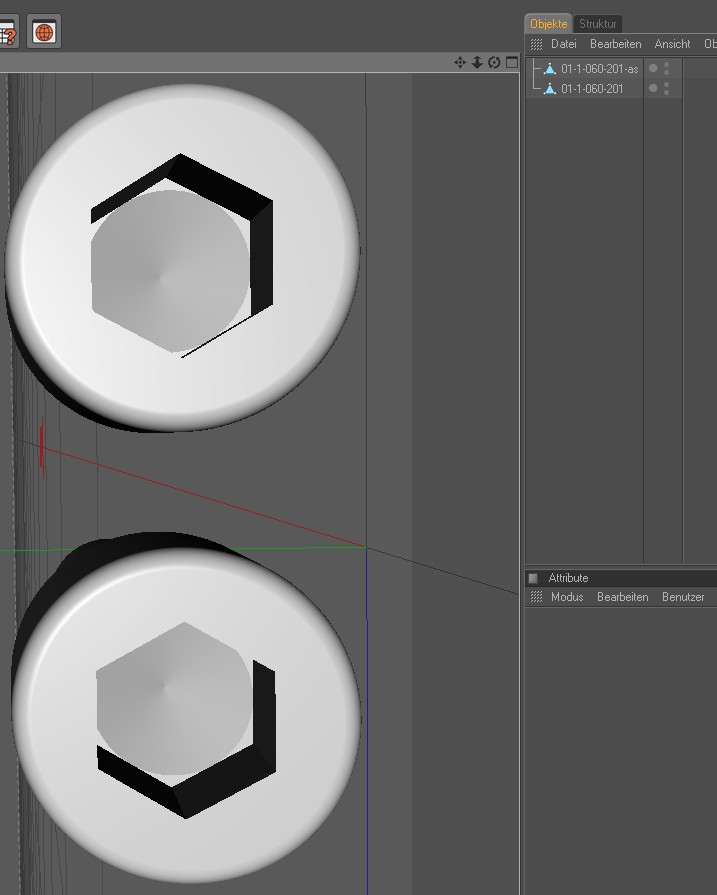The width and height of the screenshot is (717, 895).
Task: Click the lower hex screw head in viewport
Action: click(x=186, y=716)
